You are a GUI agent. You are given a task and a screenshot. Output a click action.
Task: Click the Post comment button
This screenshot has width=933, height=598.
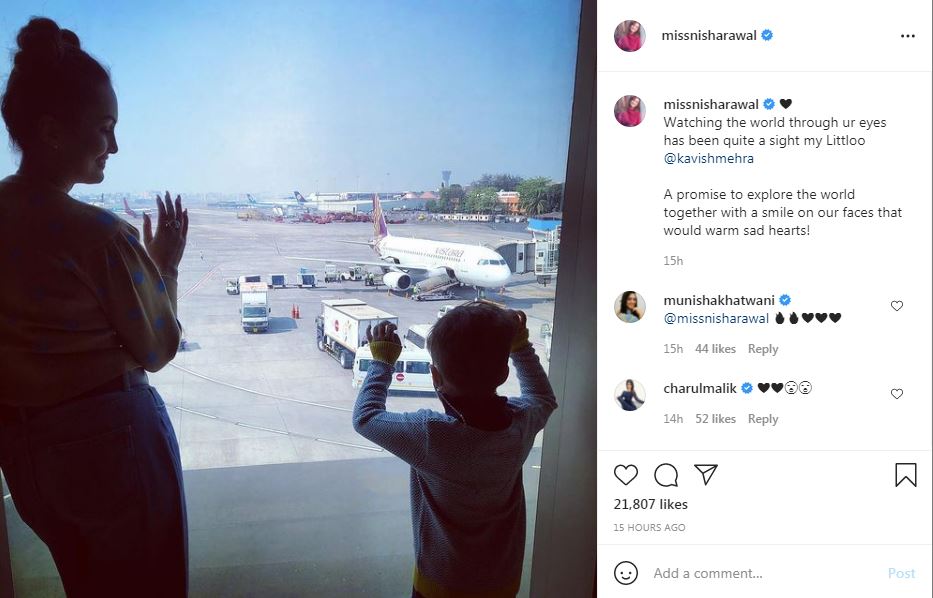click(901, 573)
